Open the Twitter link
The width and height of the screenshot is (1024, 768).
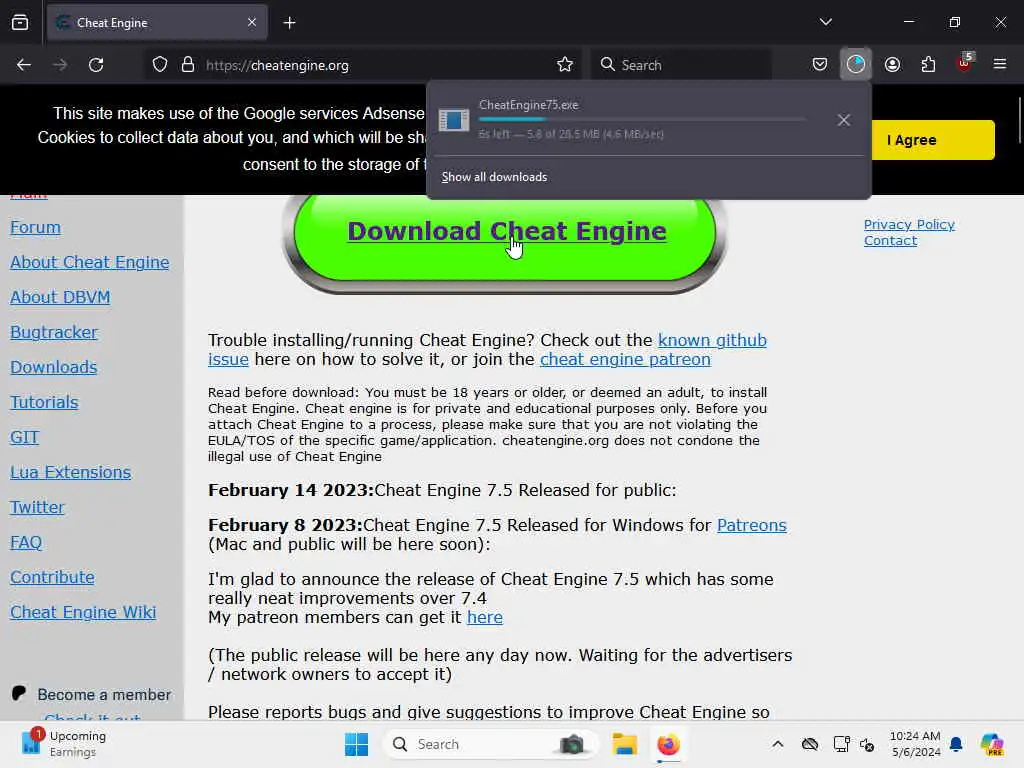coord(37,507)
